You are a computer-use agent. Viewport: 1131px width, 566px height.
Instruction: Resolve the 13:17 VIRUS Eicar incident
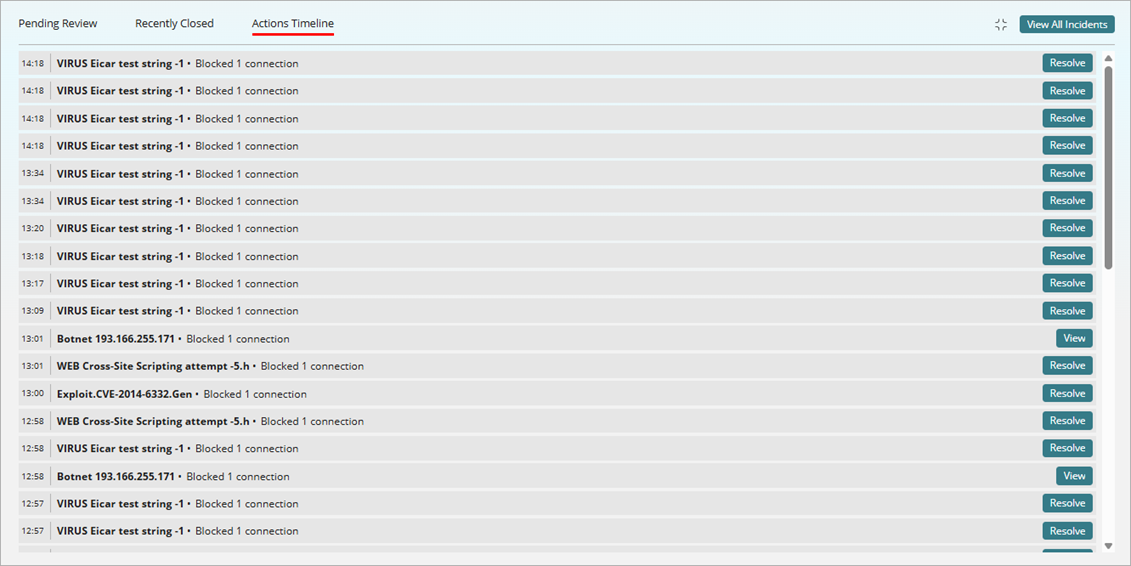(1068, 283)
